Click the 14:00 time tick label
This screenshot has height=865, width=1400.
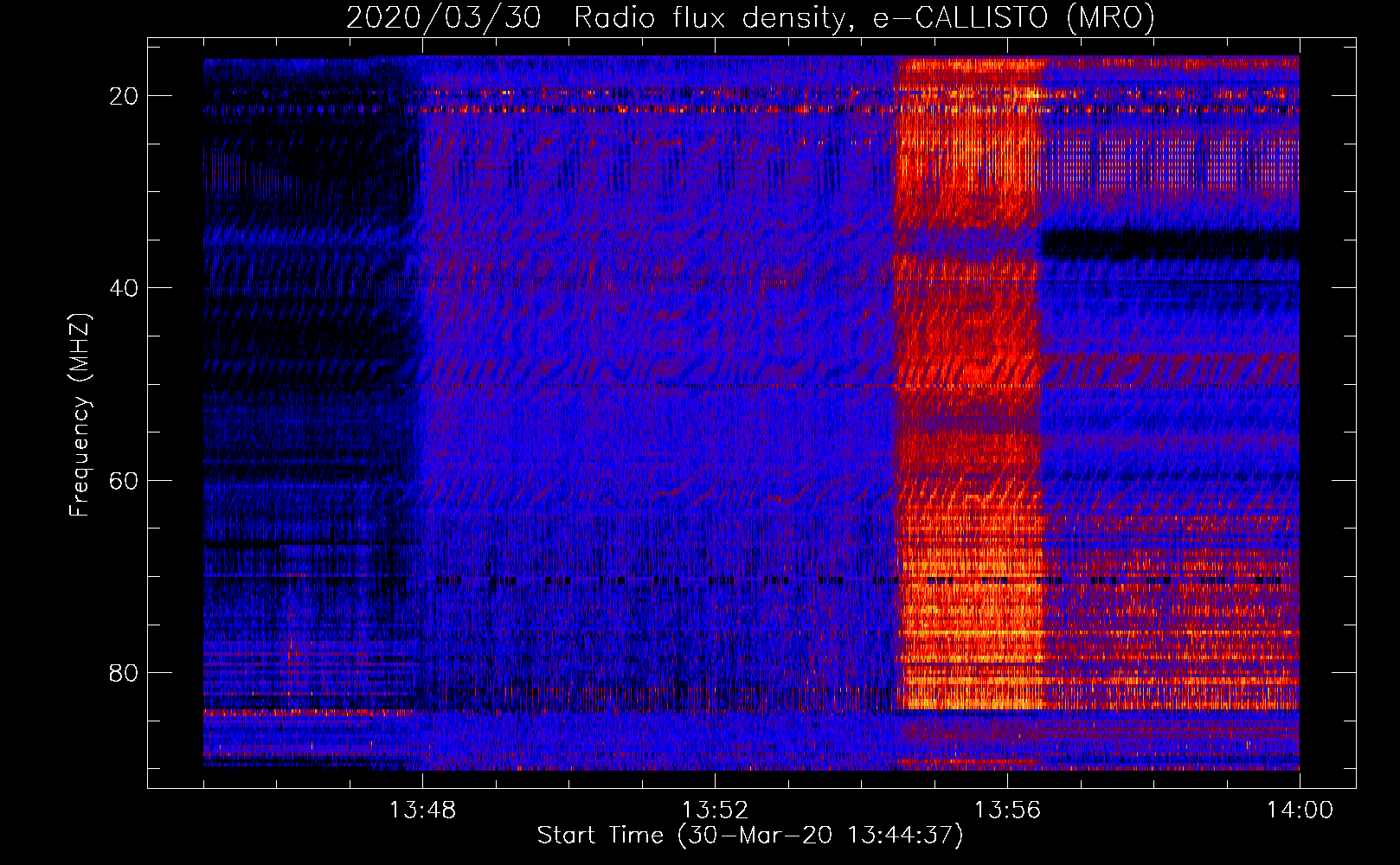click(x=1300, y=811)
